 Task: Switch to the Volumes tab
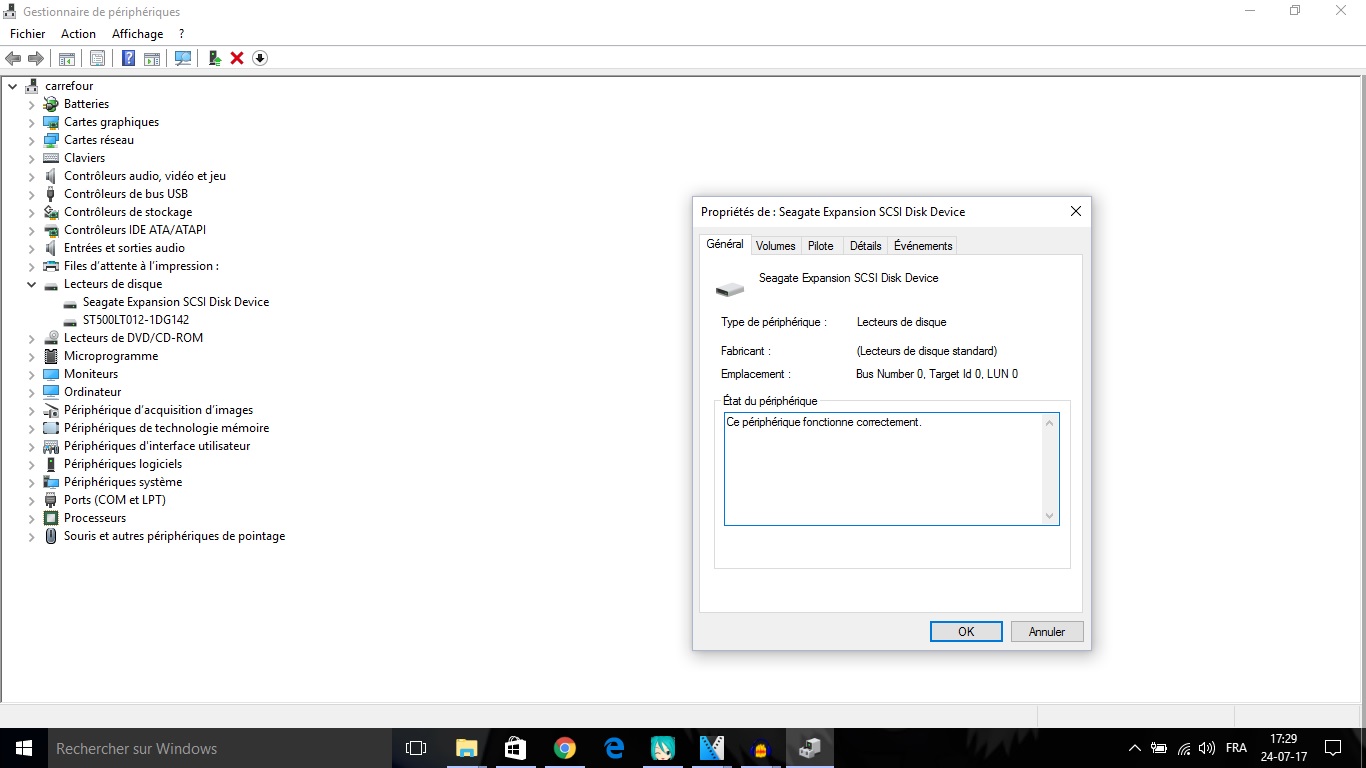776,246
